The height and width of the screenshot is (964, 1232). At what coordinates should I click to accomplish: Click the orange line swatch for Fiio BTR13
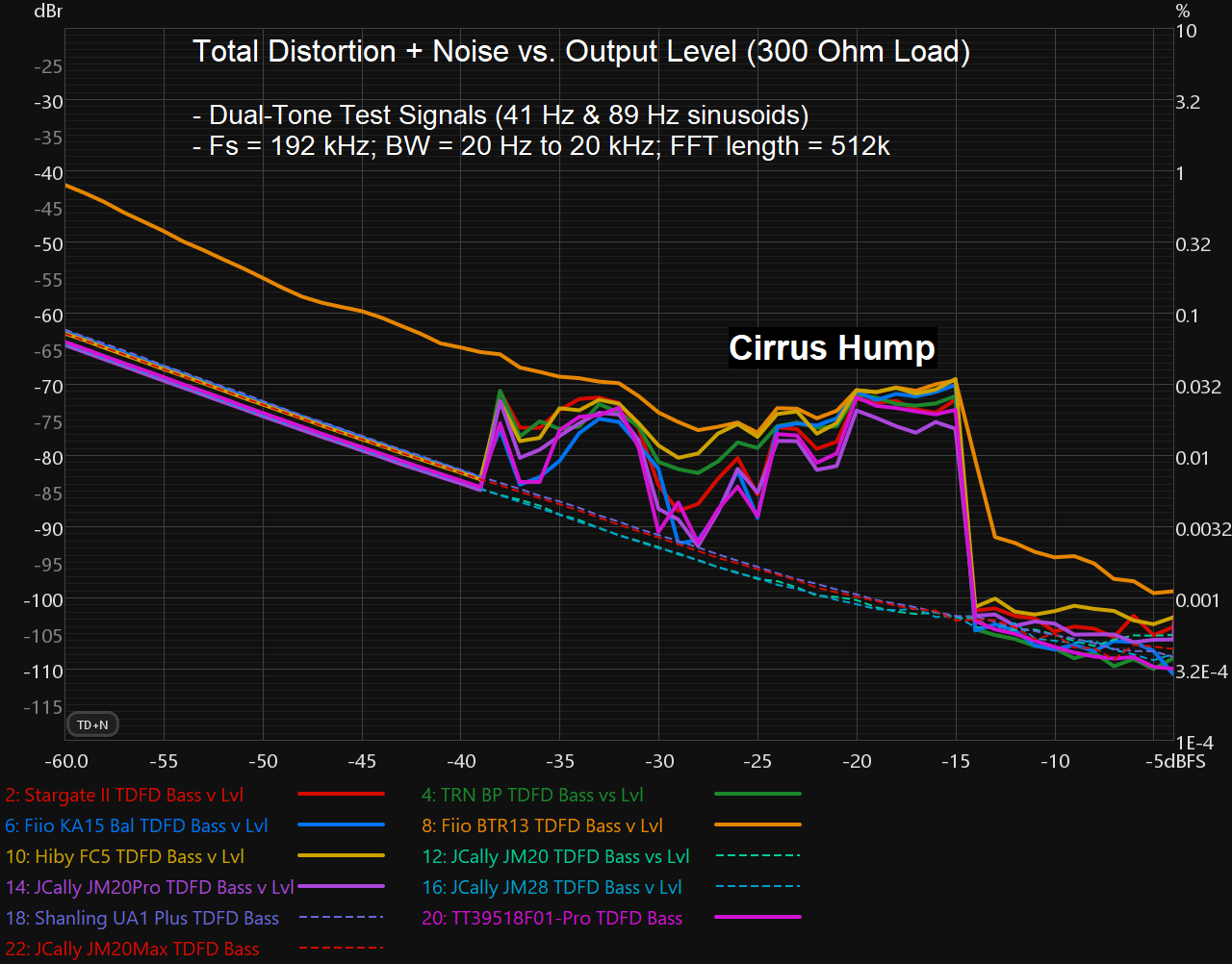[x=758, y=824]
